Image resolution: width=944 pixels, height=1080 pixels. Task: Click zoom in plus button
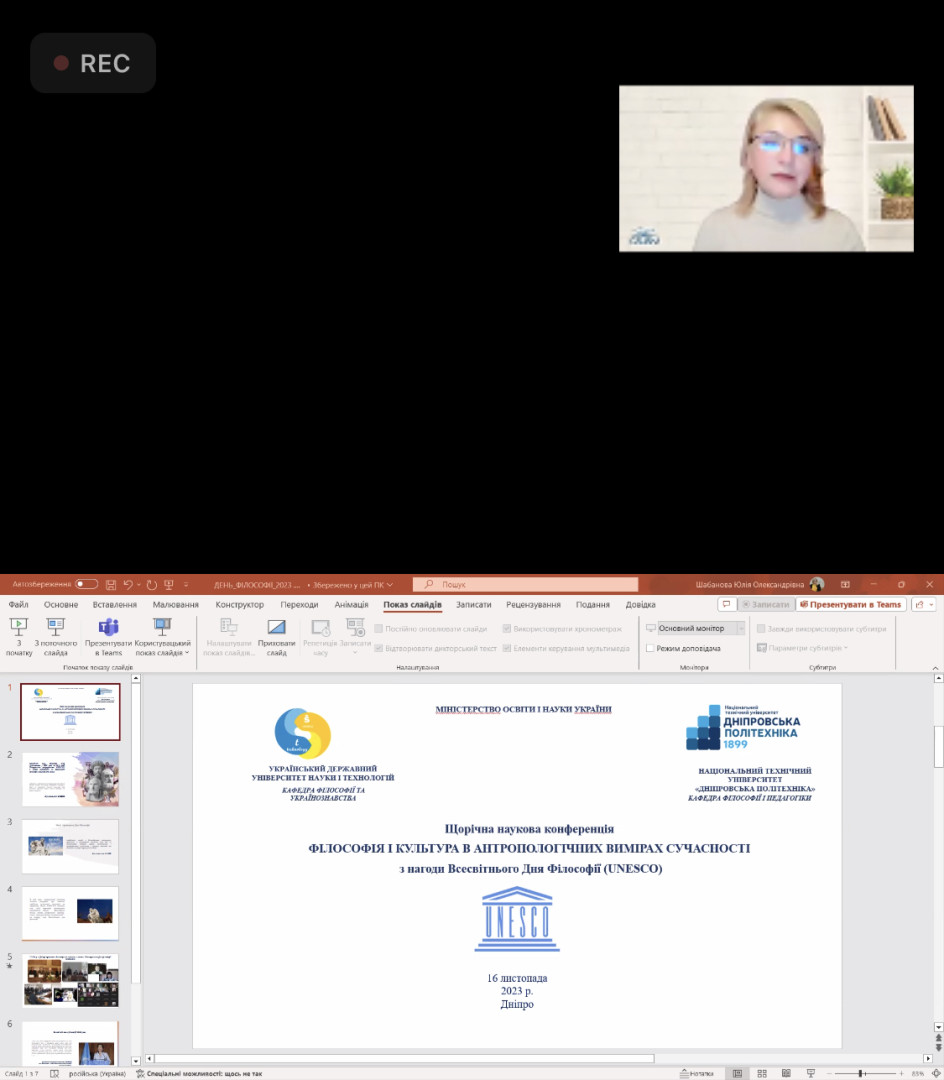click(901, 1073)
